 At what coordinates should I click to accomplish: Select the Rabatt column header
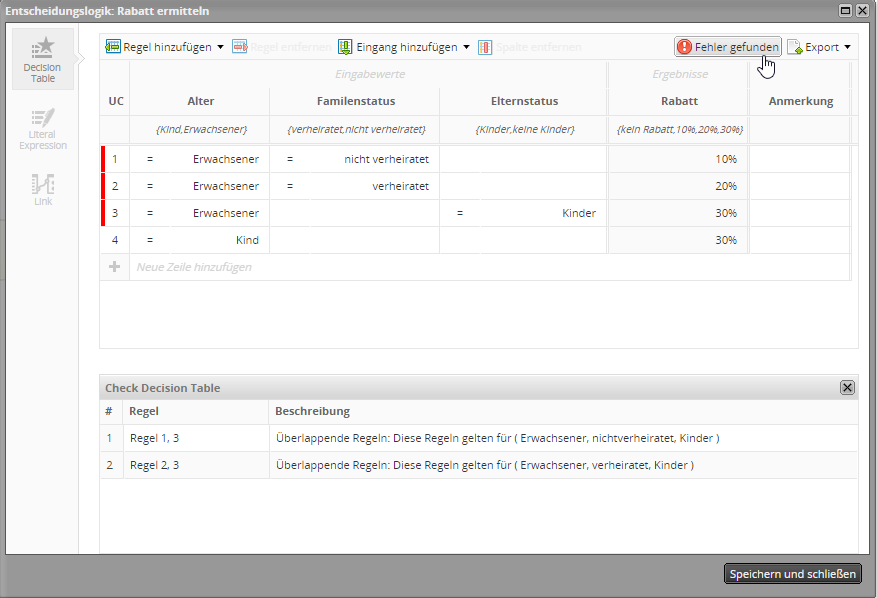679,101
